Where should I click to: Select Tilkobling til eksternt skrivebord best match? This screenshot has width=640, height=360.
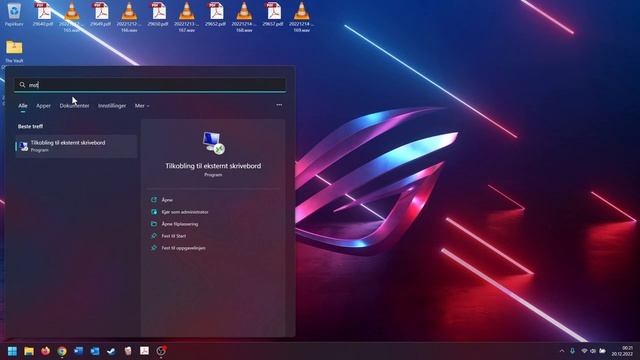76,146
